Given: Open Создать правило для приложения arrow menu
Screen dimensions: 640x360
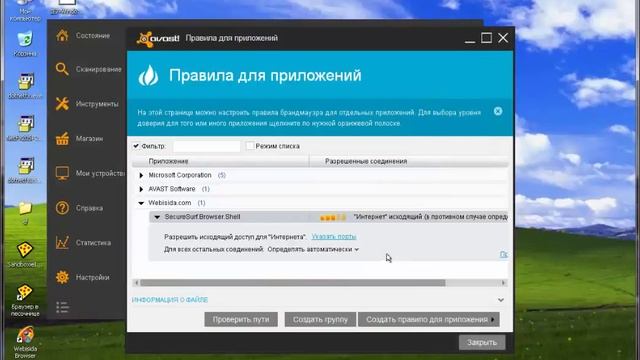Looking at the screenshot, I should click(x=493, y=319).
